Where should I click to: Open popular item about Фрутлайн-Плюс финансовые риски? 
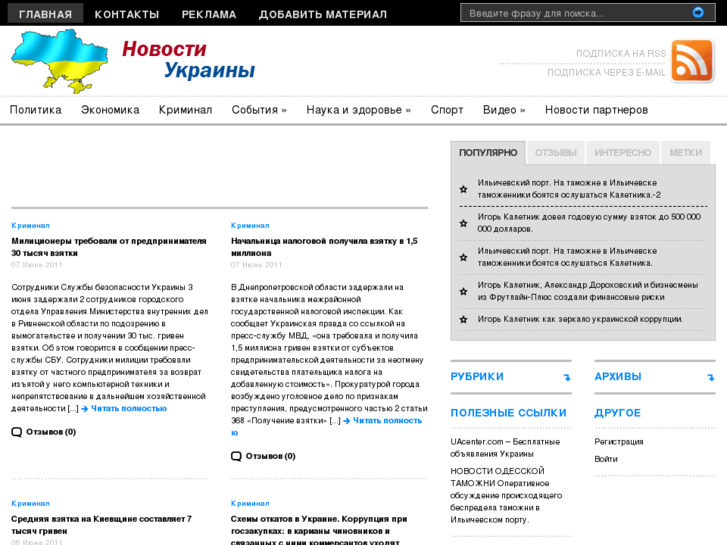tap(587, 291)
